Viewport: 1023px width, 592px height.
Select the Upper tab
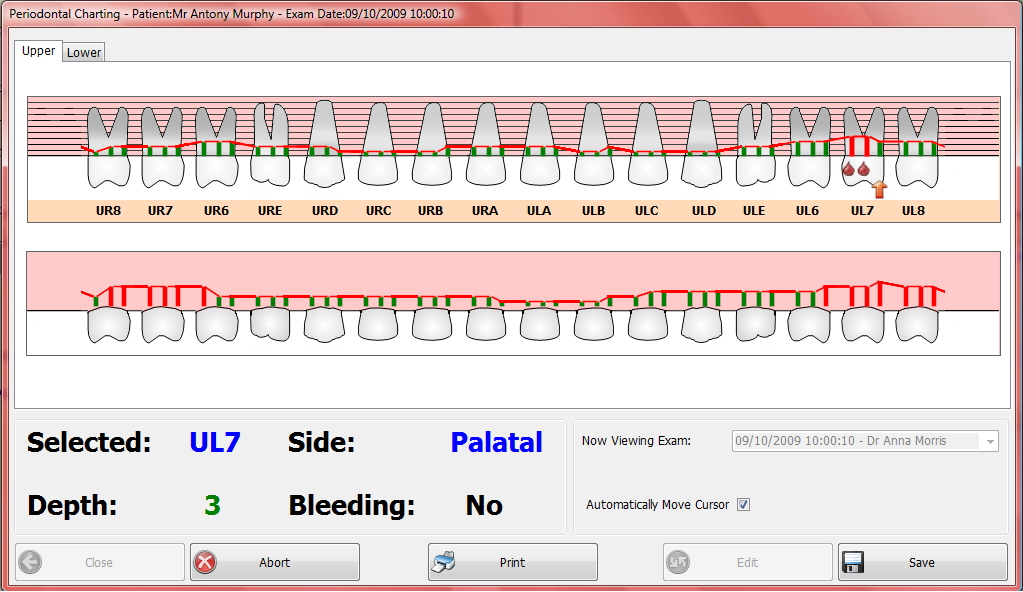[37, 50]
